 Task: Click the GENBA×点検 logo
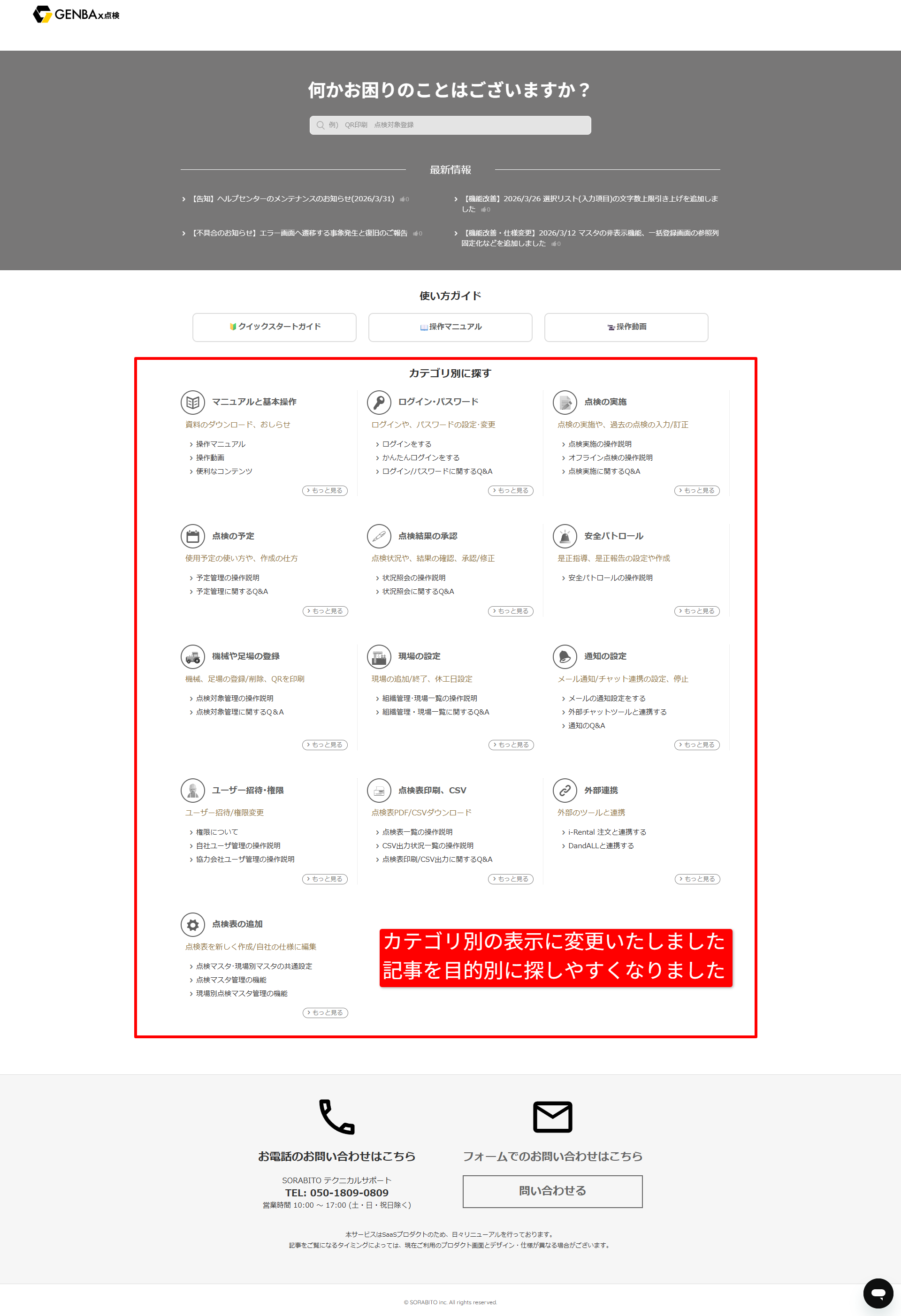(x=76, y=15)
